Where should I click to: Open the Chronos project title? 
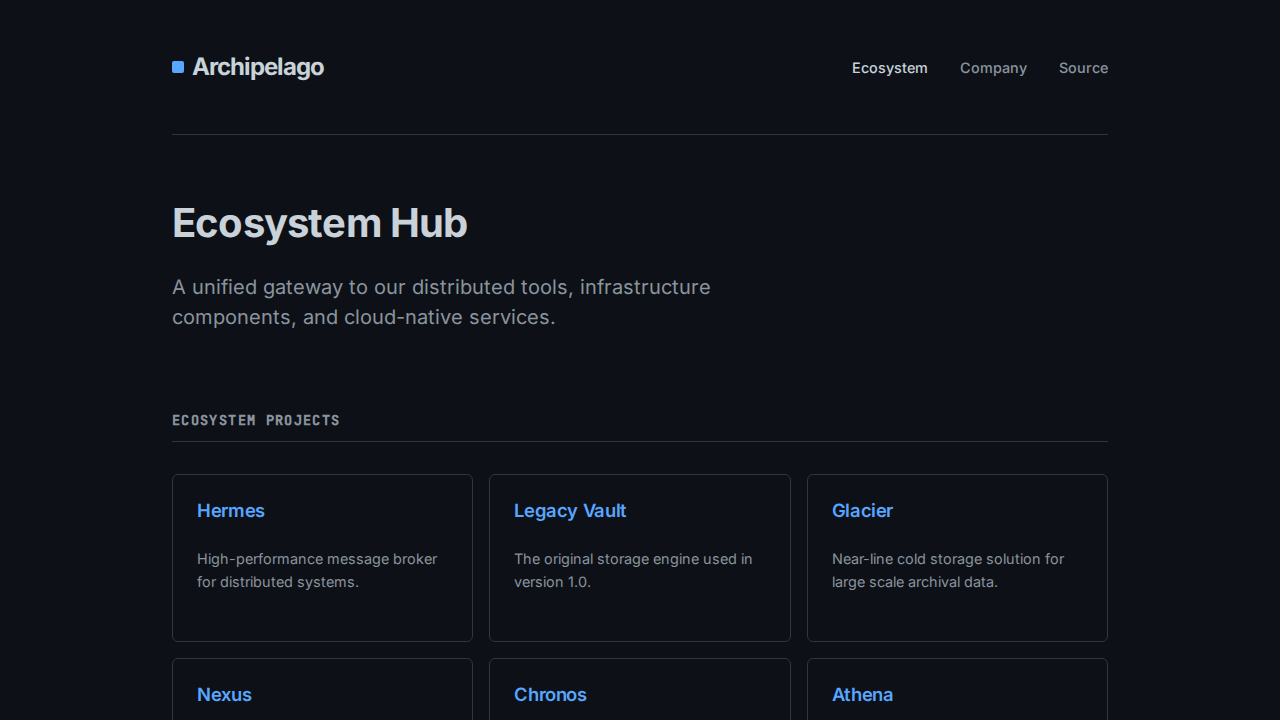[550, 695]
